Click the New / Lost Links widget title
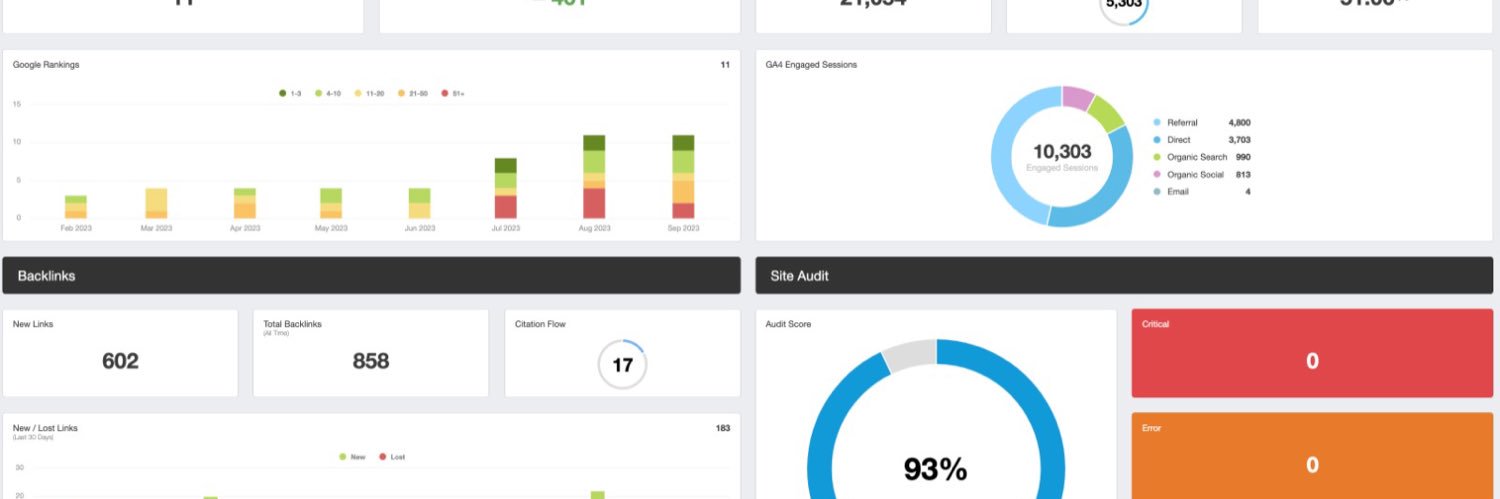The image size is (1500, 499). coord(45,428)
